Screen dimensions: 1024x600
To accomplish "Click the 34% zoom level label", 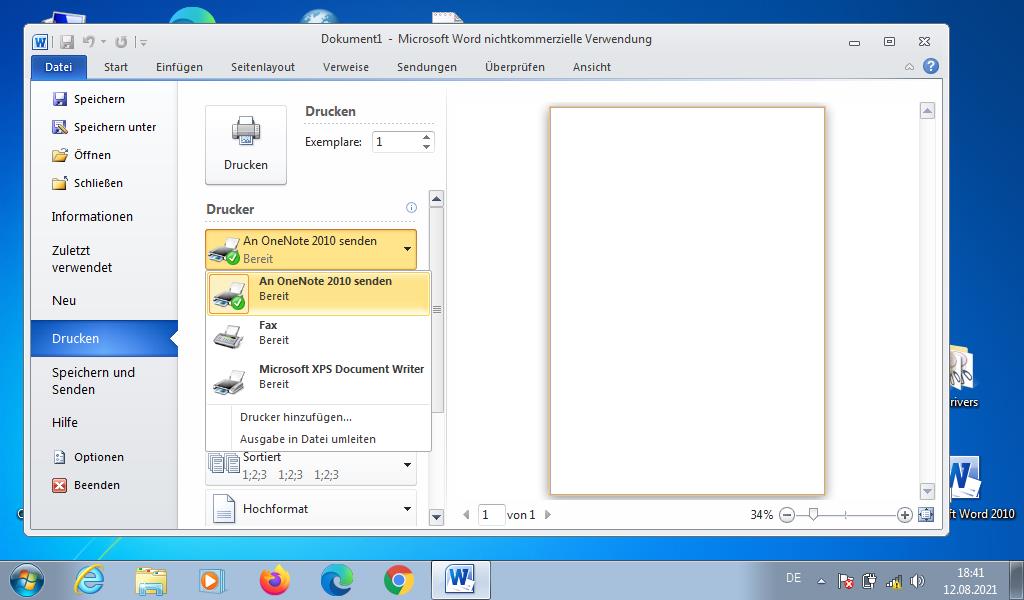I will point(761,514).
